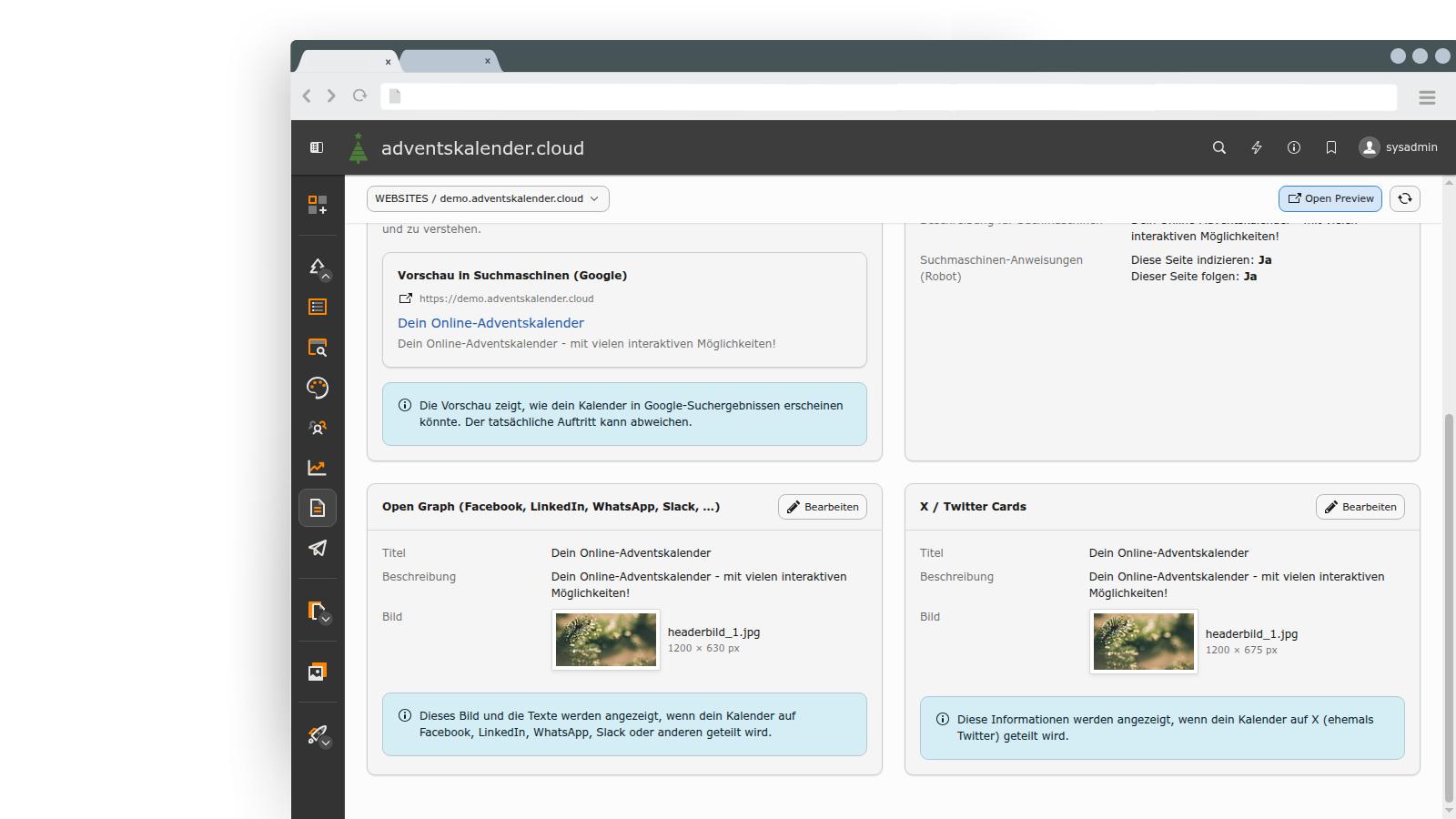Click the browser back arrow
Image resolution: width=1456 pixels, height=819 pixels.
[307, 96]
